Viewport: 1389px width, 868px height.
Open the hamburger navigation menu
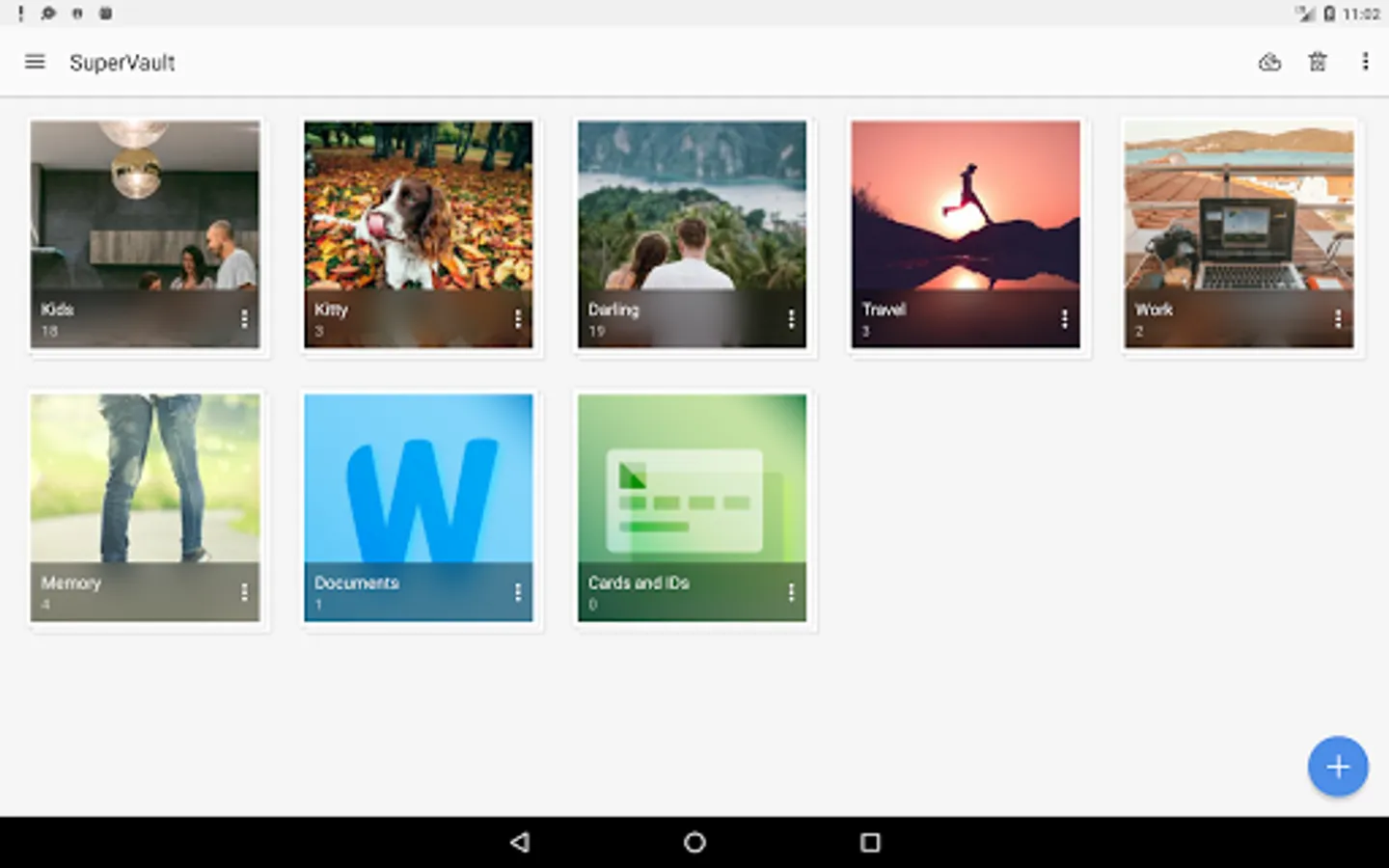click(x=35, y=62)
